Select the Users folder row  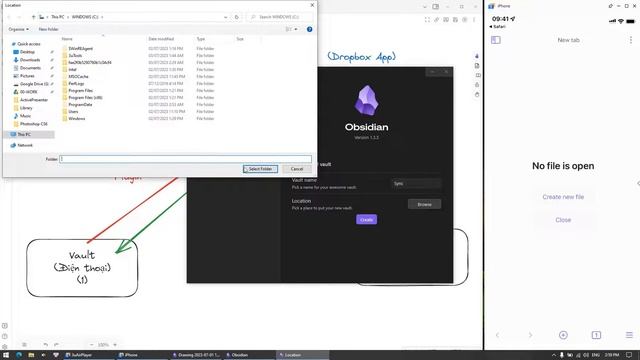(139, 111)
